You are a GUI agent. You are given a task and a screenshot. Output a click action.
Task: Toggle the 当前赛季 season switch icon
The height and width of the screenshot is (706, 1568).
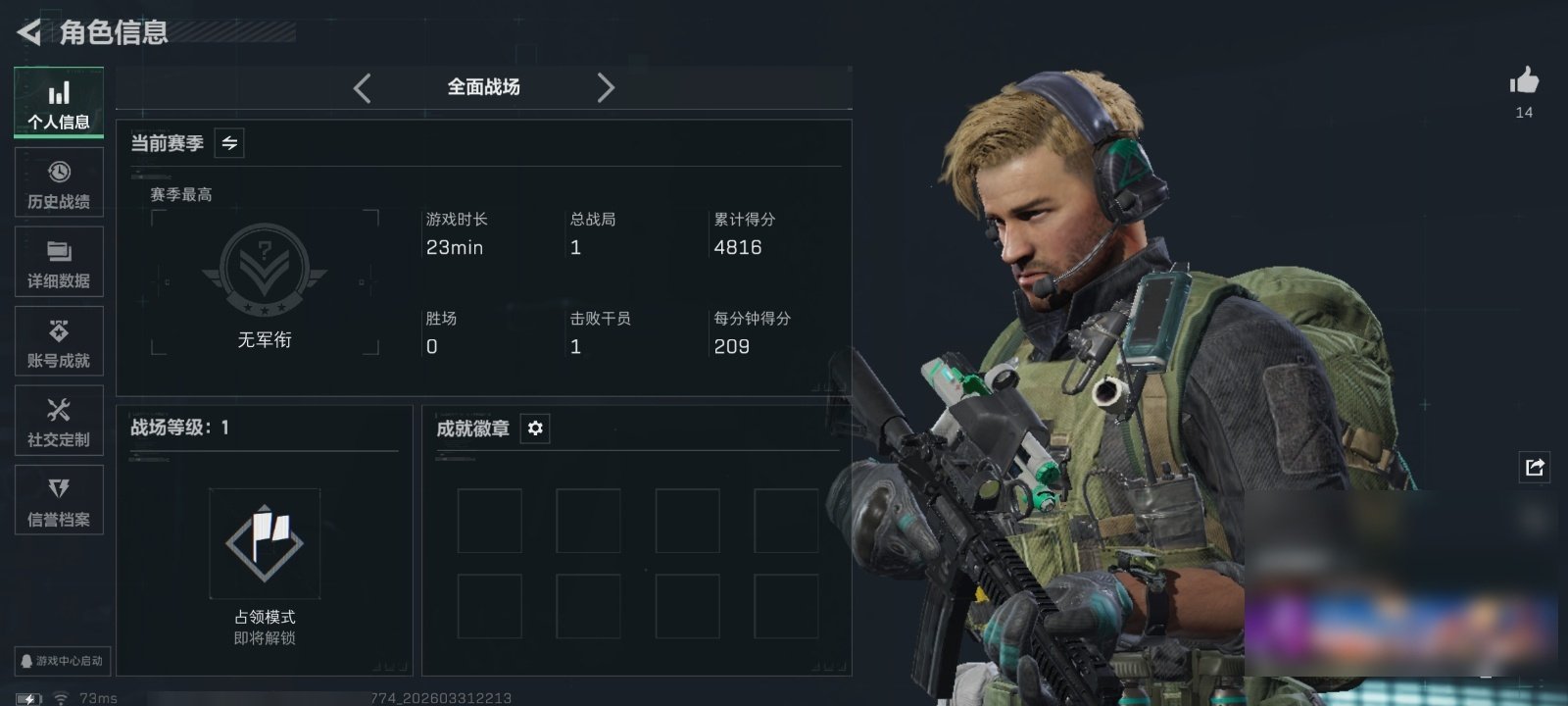click(229, 143)
